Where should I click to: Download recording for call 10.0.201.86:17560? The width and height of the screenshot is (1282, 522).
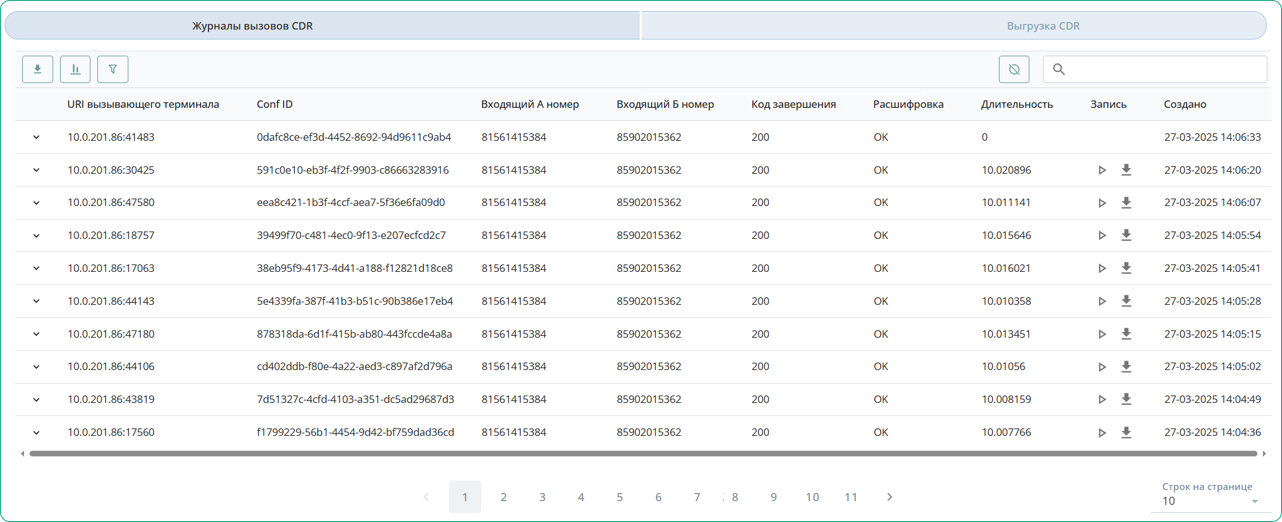pyautogui.click(x=1126, y=433)
